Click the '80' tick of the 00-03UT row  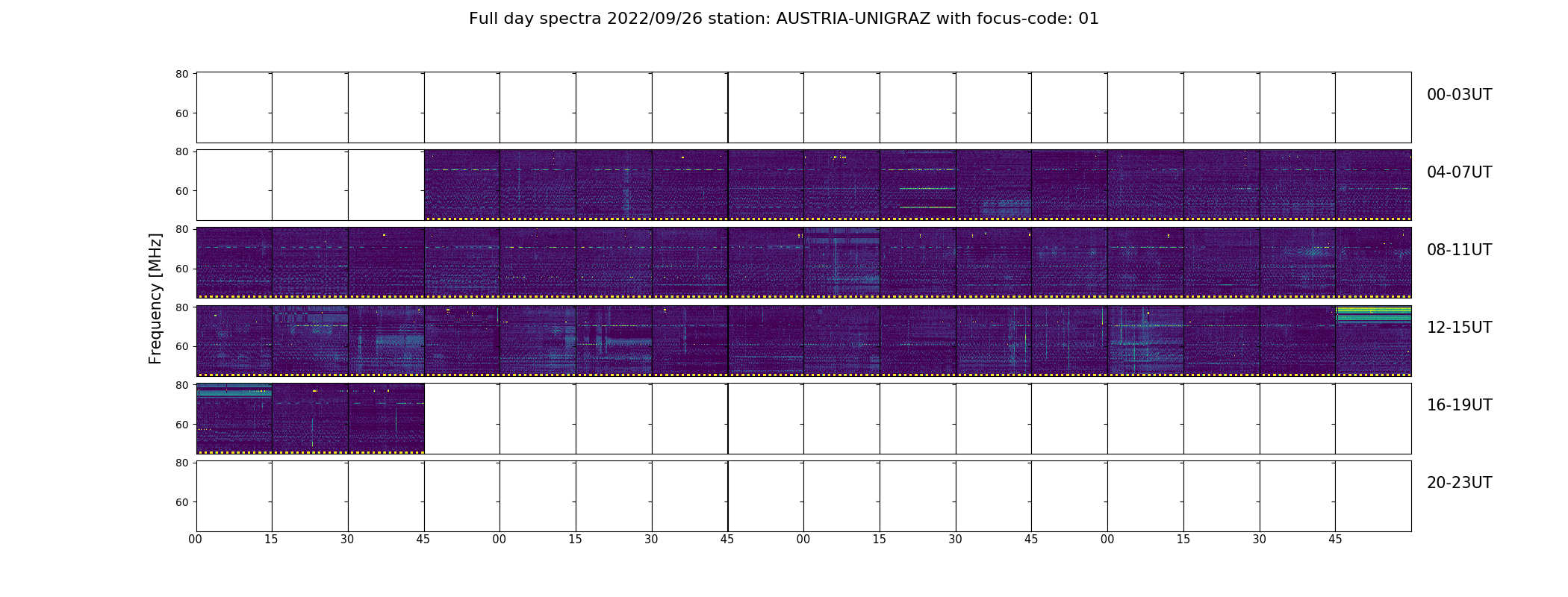[181, 74]
